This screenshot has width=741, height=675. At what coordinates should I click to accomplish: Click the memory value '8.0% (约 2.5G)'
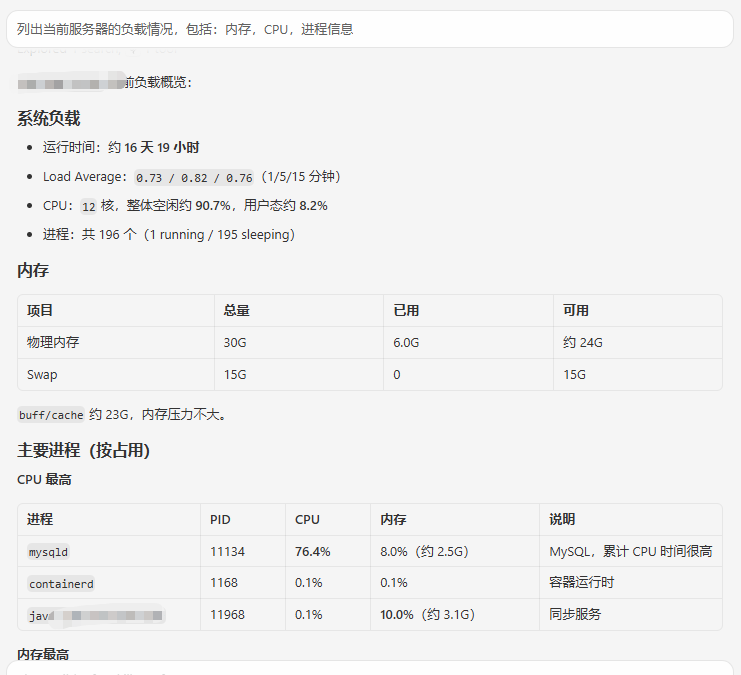click(x=424, y=552)
